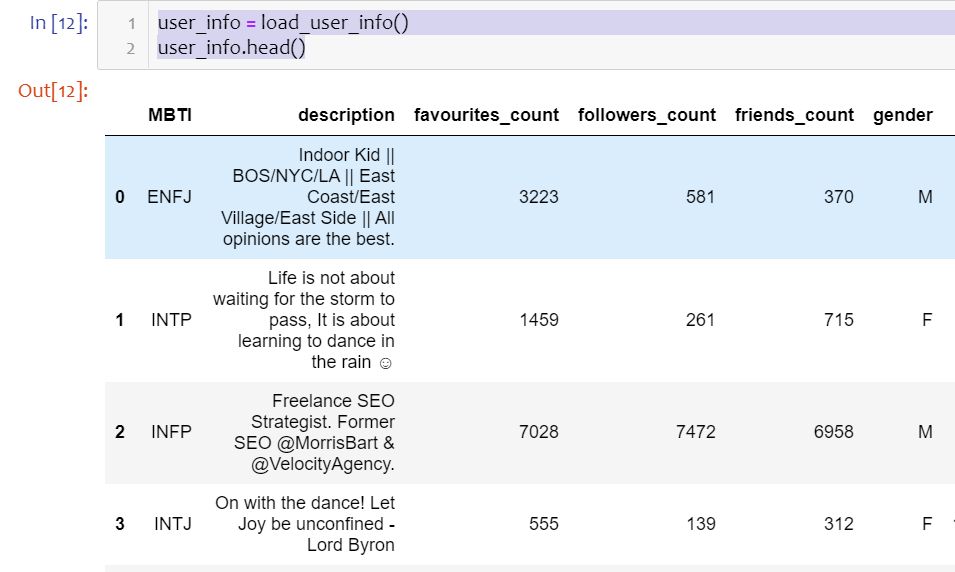Screen dimensions: 955x572
Task: Click the favourites_count column header
Action: pos(487,115)
